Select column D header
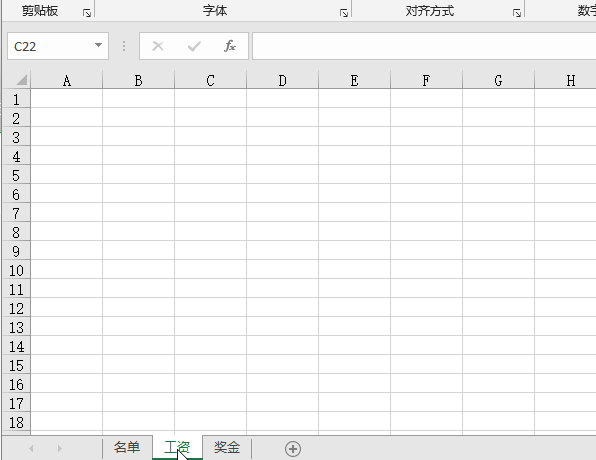 pyautogui.click(x=282, y=80)
